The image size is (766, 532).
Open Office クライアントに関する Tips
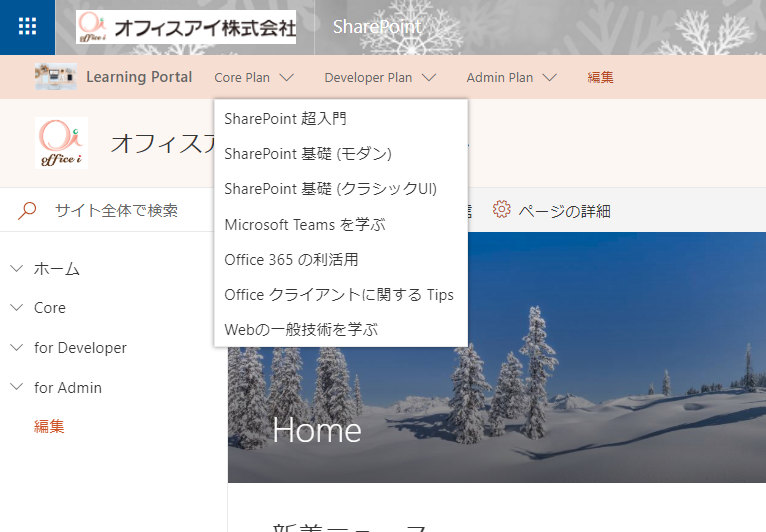pyautogui.click(x=341, y=295)
